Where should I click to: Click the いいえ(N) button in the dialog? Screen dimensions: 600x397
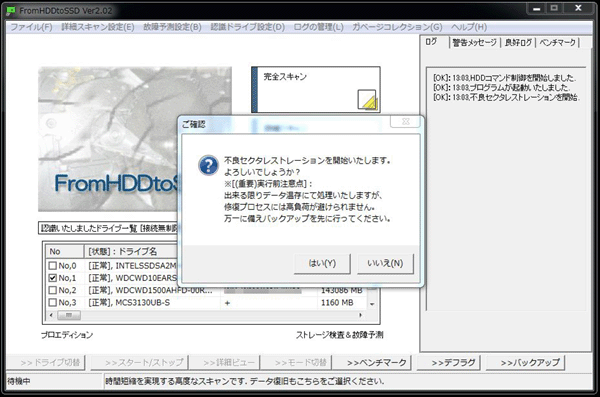click(x=385, y=263)
